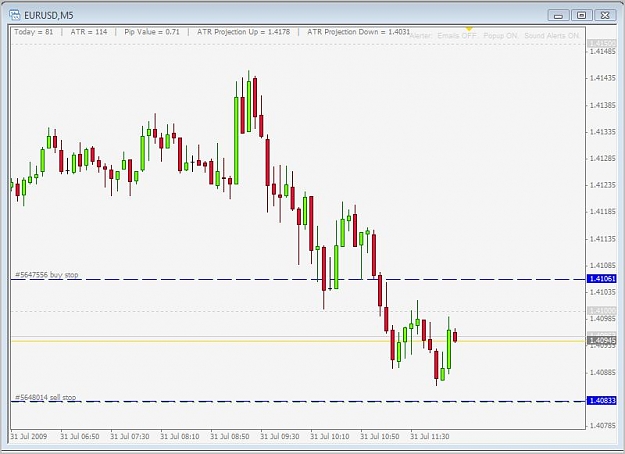625x454 pixels.
Task: Click the 'Pip Value = 0.71' text
Action: tap(152, 32)
